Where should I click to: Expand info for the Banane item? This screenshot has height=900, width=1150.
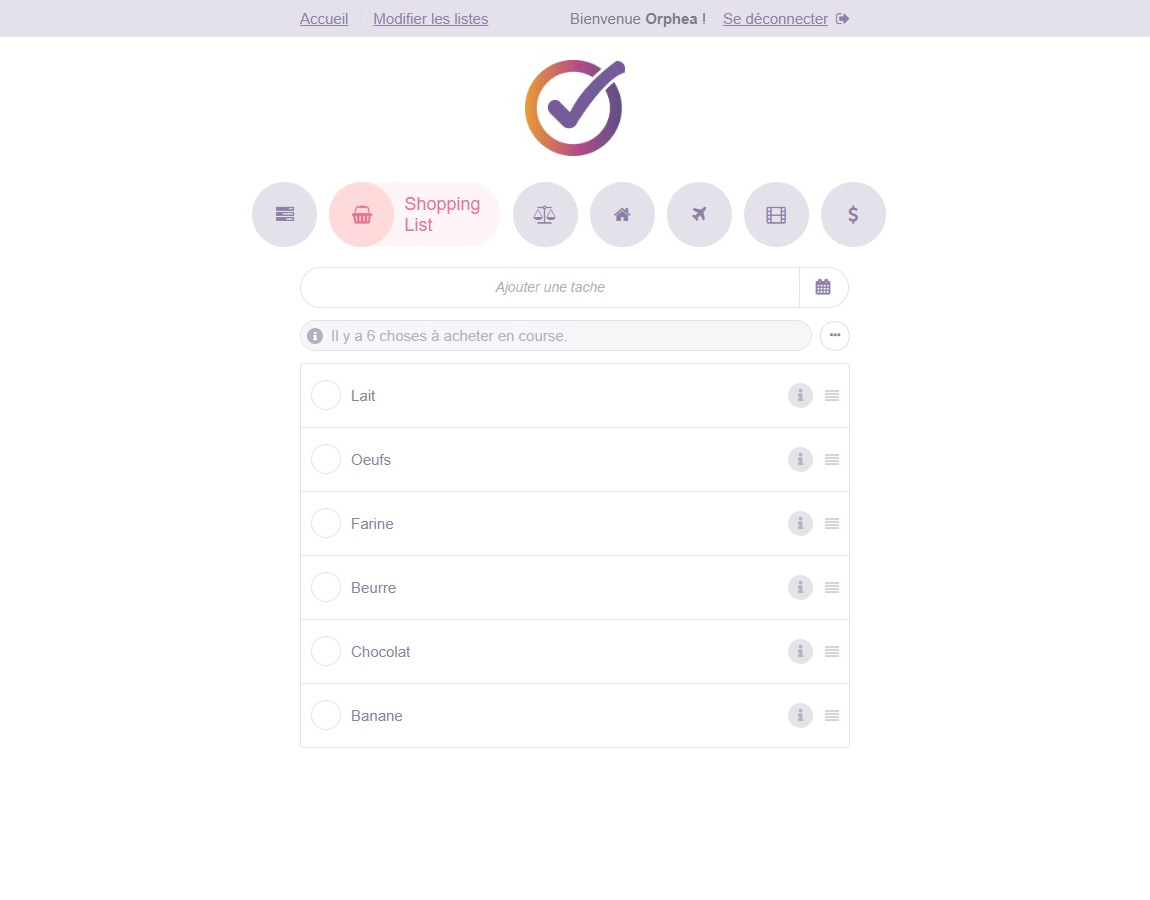tap(800, 716)
